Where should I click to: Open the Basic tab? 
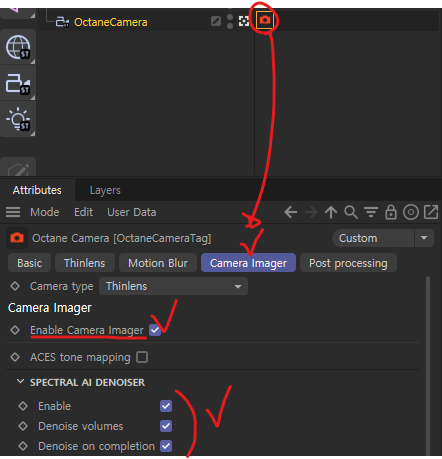point(30,263)
